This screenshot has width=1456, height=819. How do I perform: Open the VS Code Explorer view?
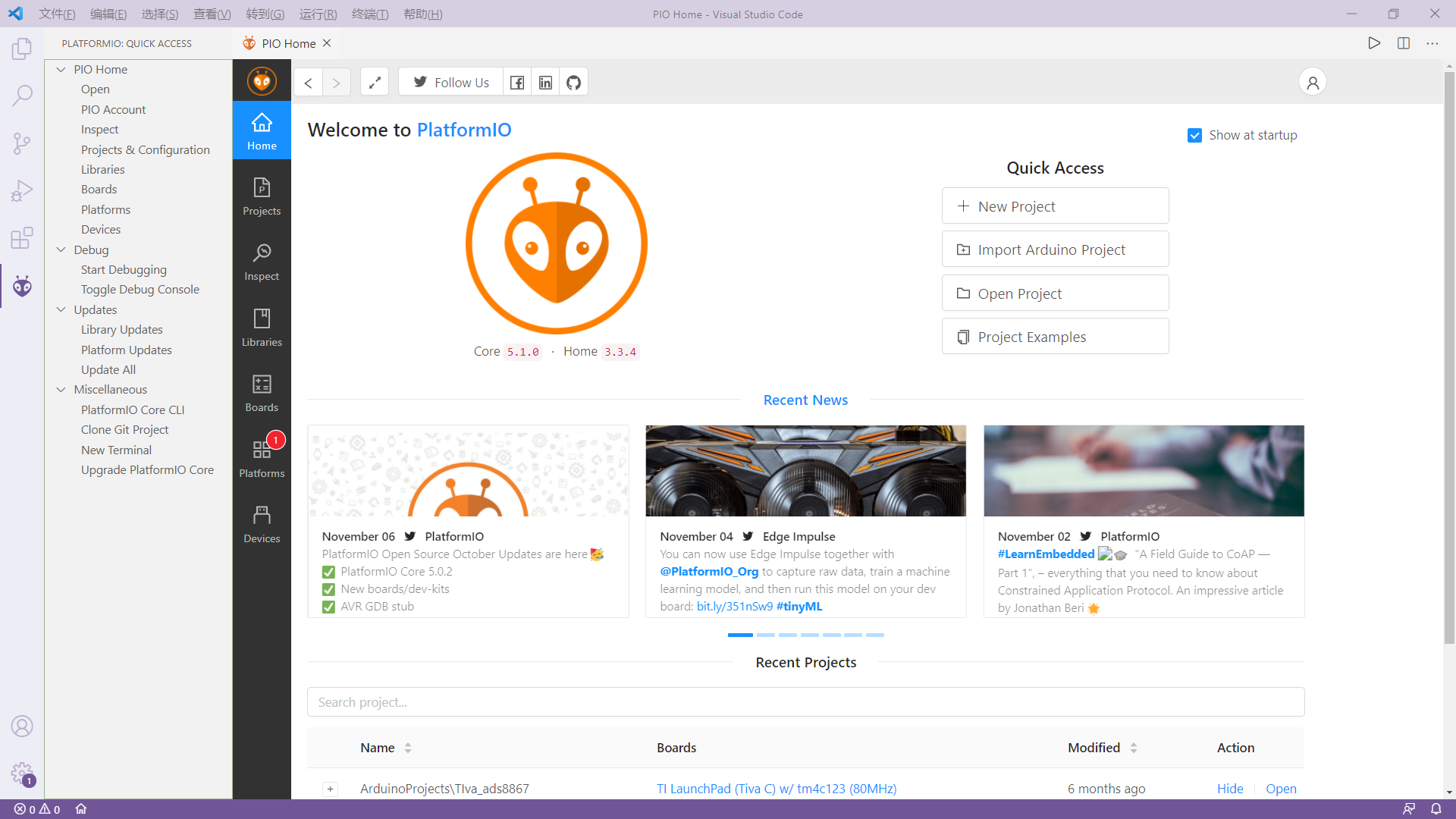(x=22, y=49)
